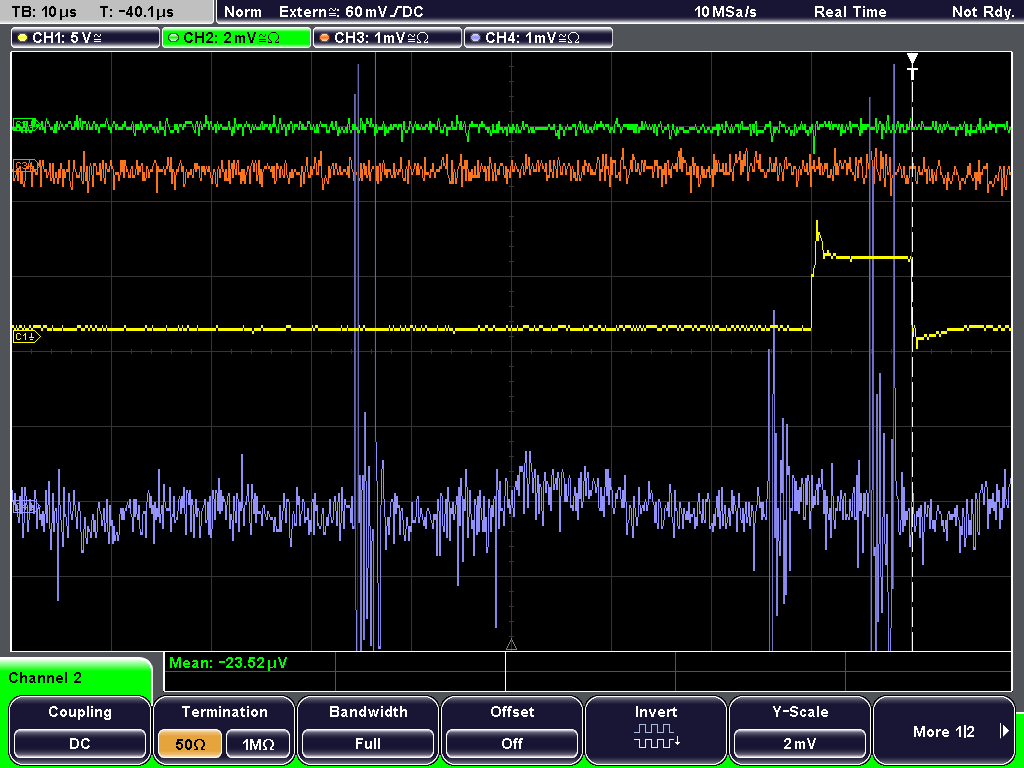Select the CH4: 1 mV channel tab
This screenshot has height=768, width=1024.
point(538,38)
